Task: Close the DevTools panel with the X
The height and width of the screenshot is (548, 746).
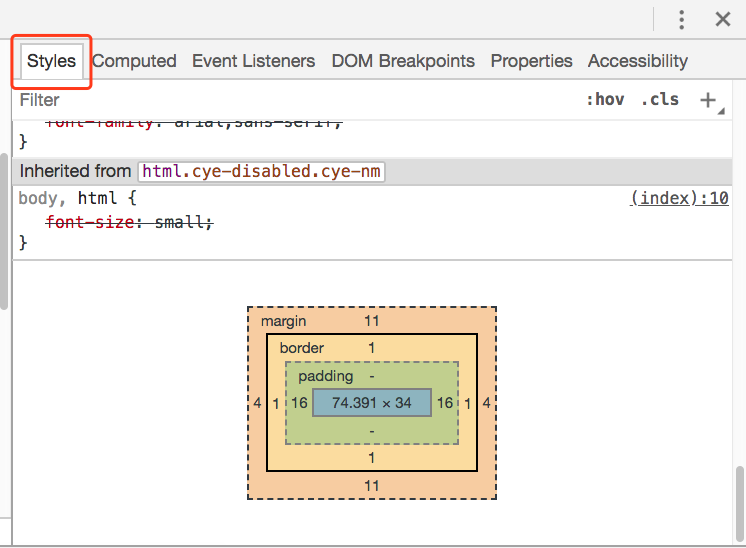Action: (723, 19)
